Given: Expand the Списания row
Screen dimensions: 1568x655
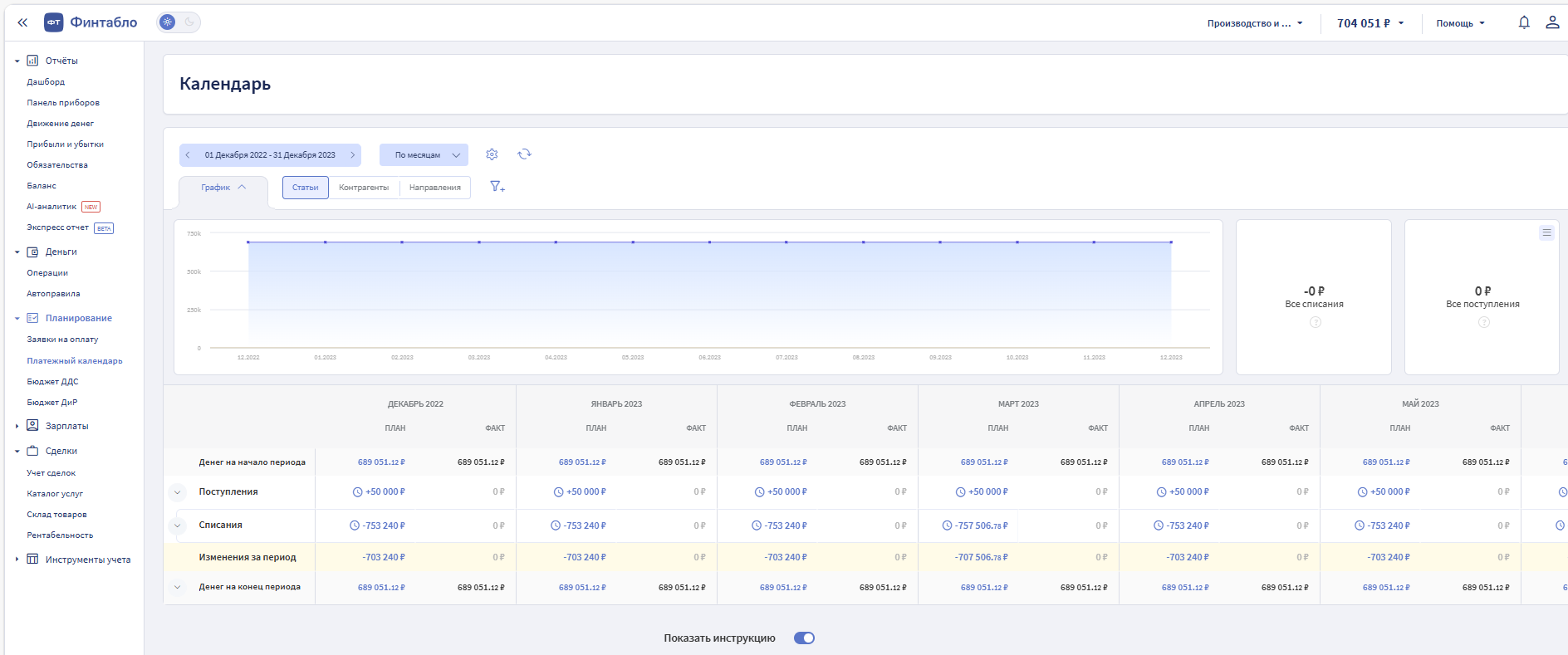Looking at the screenshot, I should (177, 525).
